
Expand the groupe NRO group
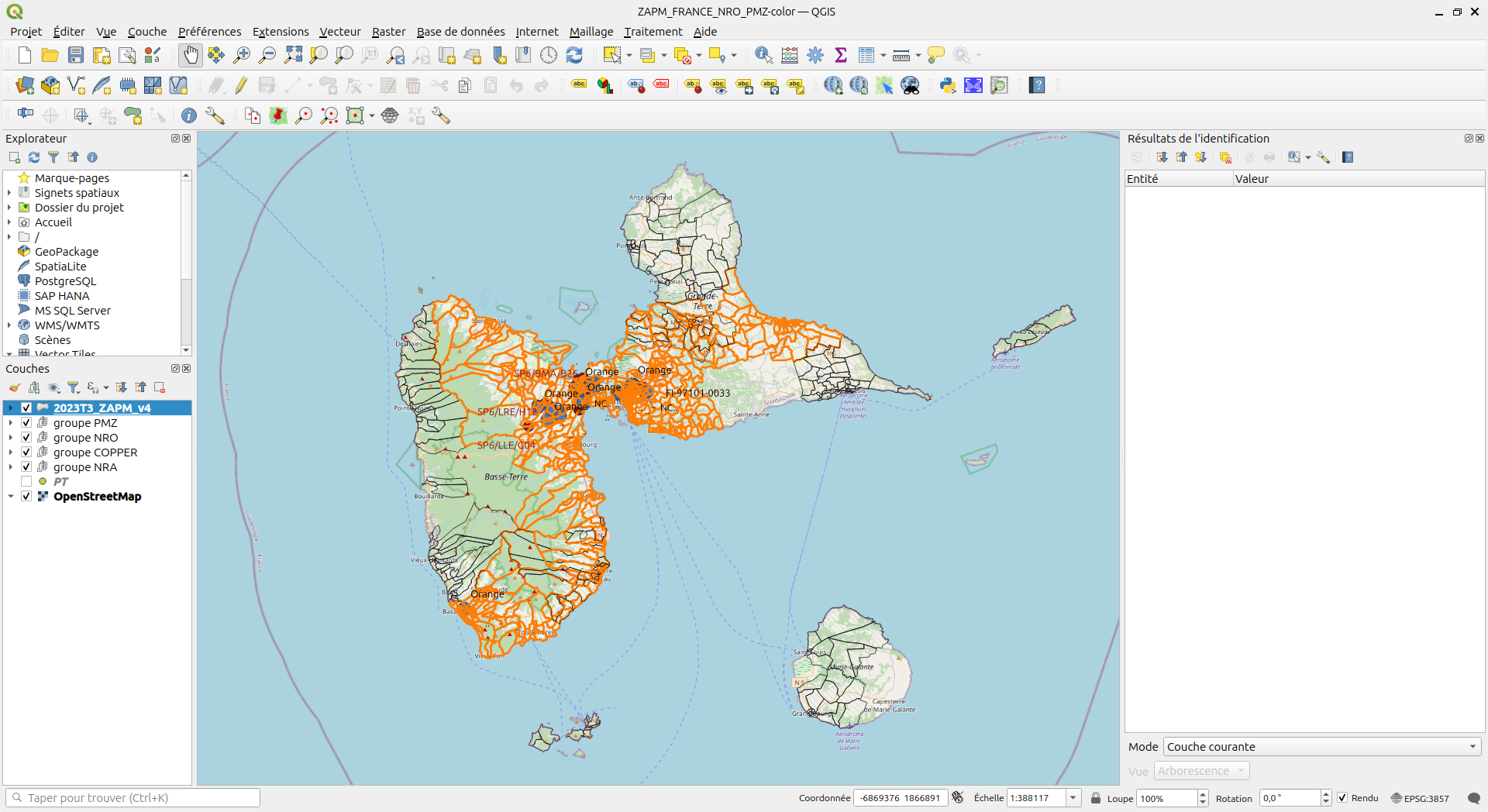11,437
